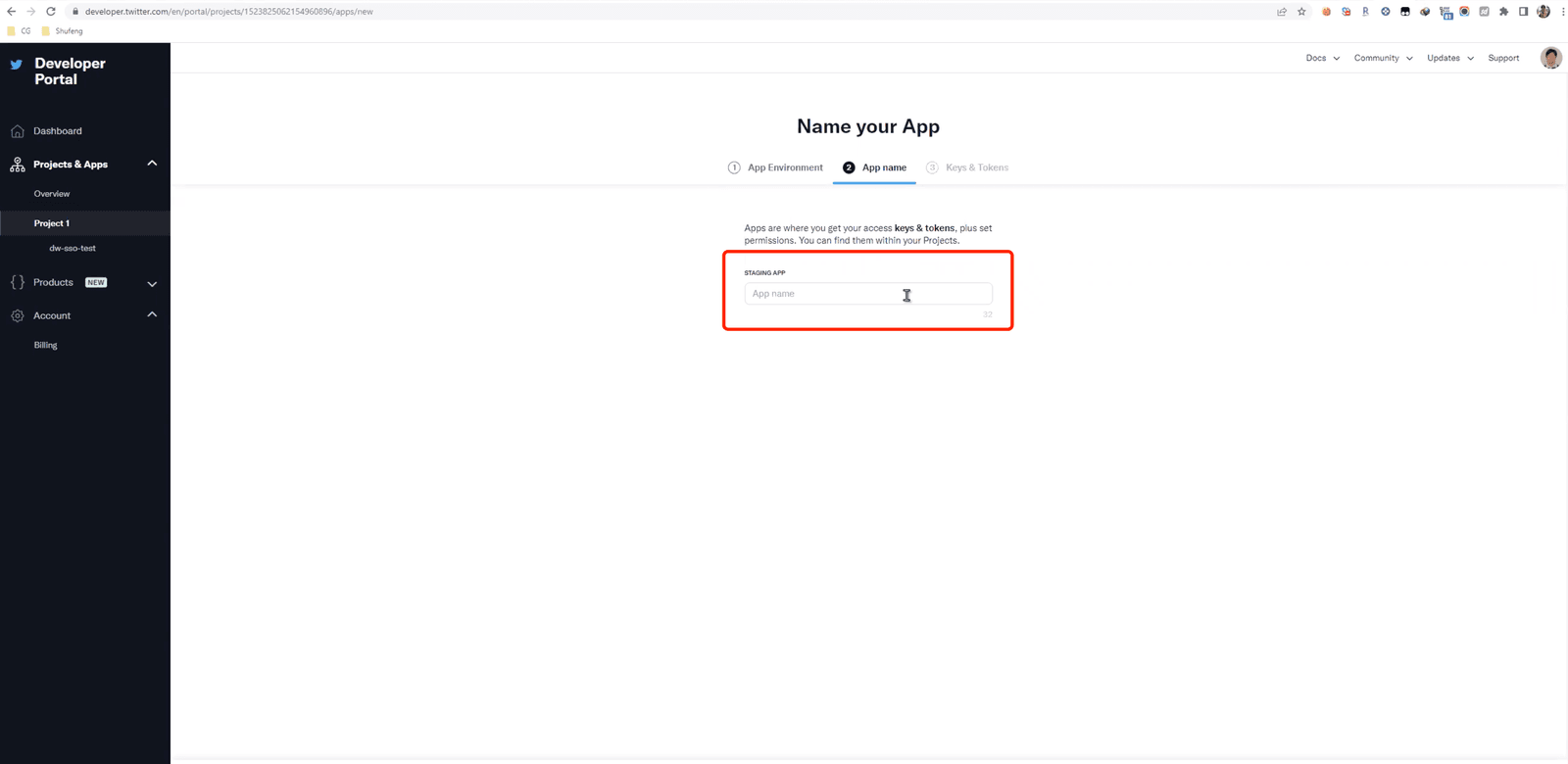
Task: Collapse the Projects & Apps section chevron
Action: (152, 164)
